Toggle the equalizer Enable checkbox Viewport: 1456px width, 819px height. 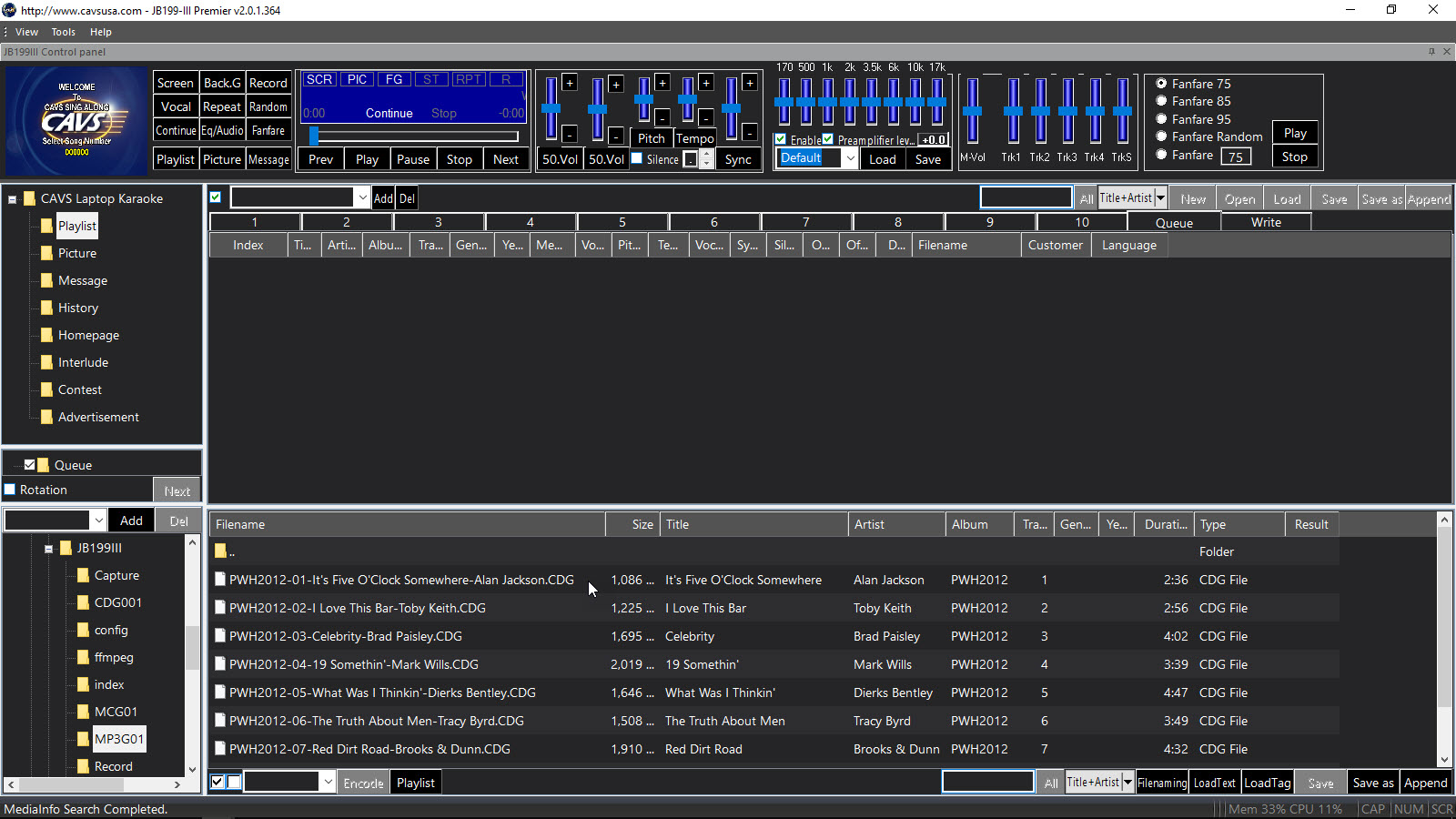pos(781,139)
